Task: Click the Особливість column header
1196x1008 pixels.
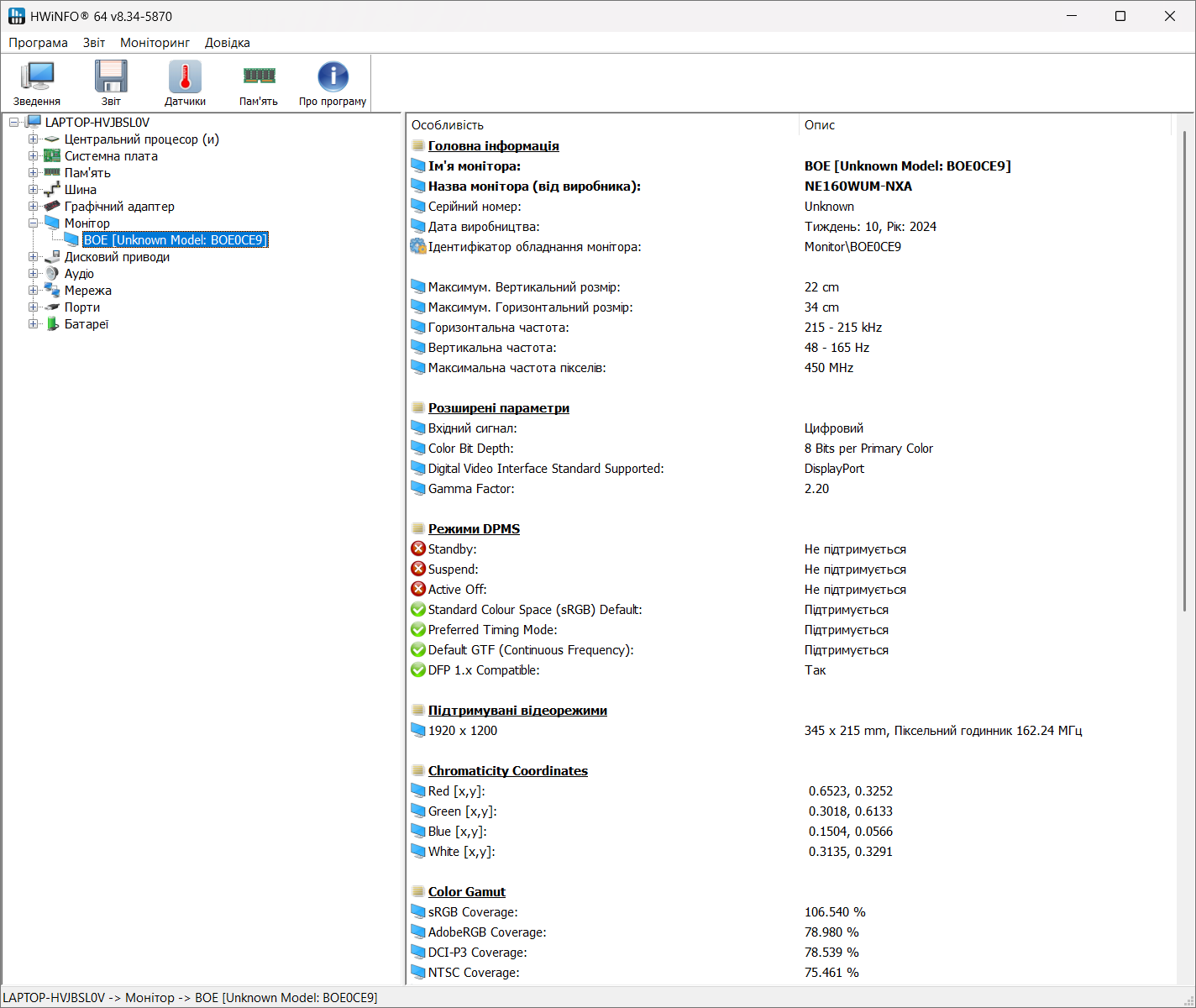Action: point(602,125)
